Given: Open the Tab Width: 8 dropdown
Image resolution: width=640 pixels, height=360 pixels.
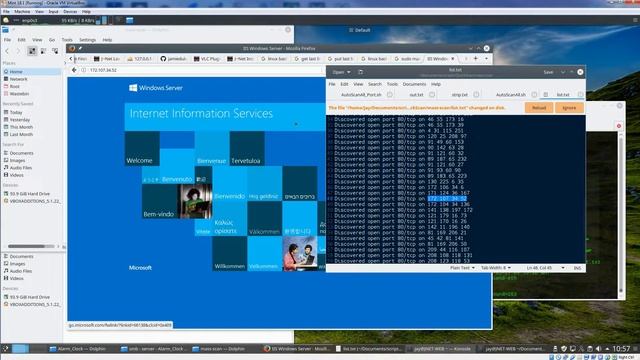Looking at the screenshot, I should (x=496, y=268).
